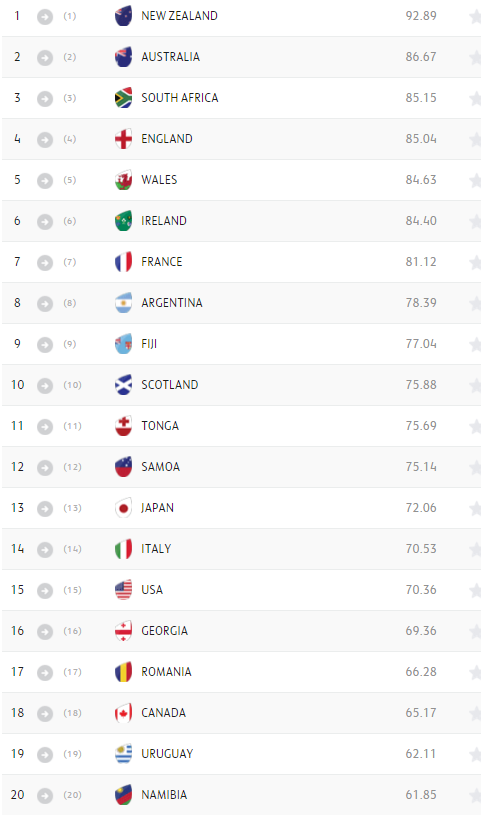Image resolution: width=486 pixels, height=815 pixels.
Task: Toggle favourite star for France
Action: (475, 262)
